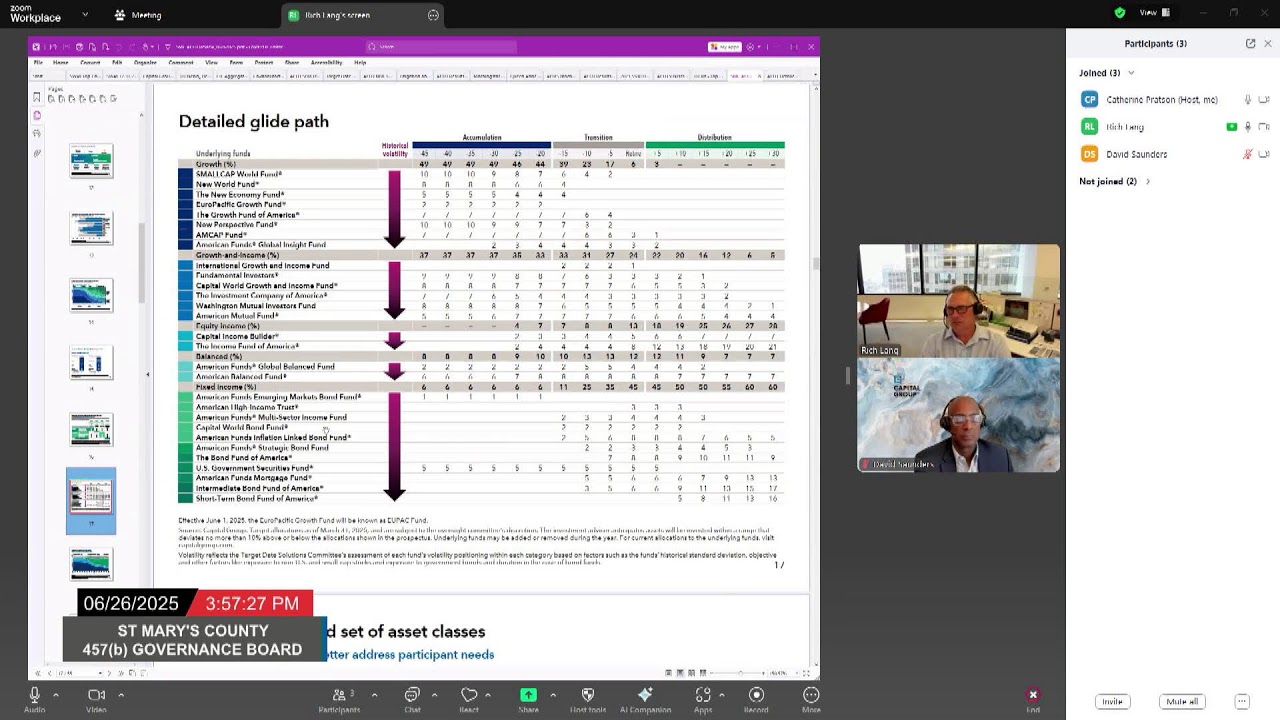Select the blurred blue-text link at the page bottom

(x=409, y=655)
